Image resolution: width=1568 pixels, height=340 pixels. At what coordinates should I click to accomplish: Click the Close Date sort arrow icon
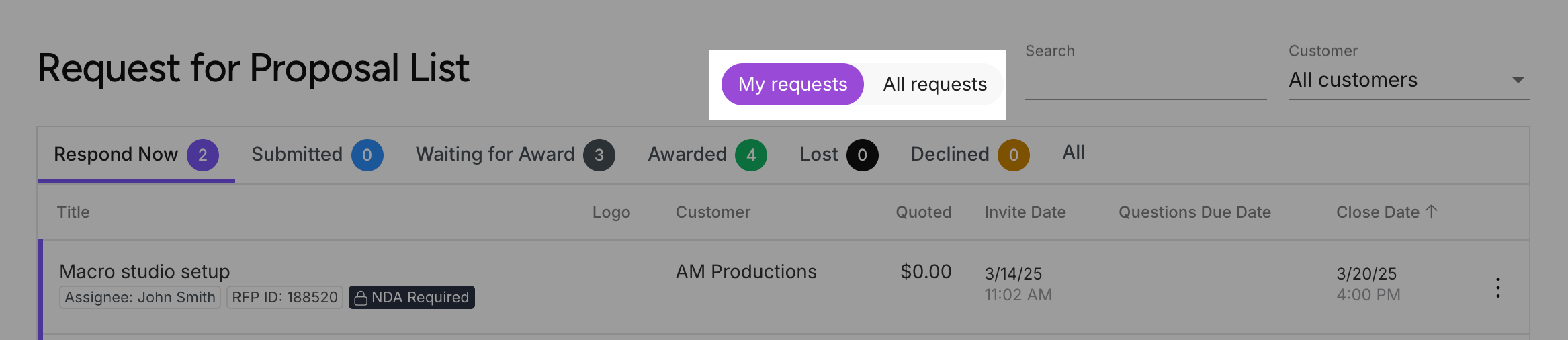coord(1432,212)
